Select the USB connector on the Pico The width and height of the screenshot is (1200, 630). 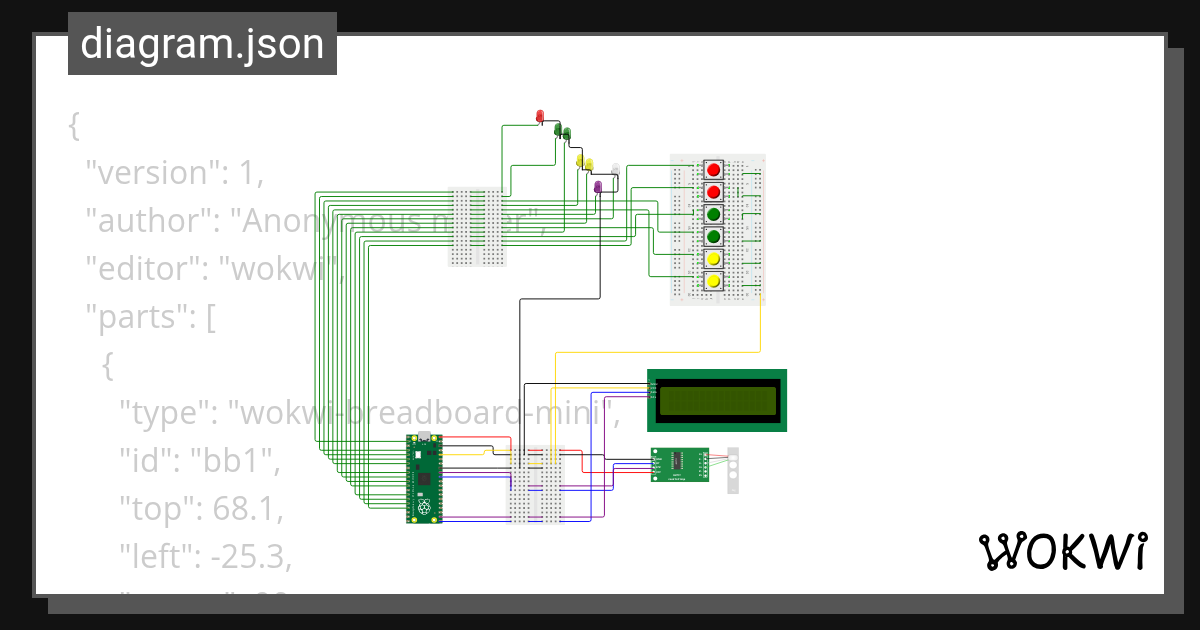pos(422,436)
